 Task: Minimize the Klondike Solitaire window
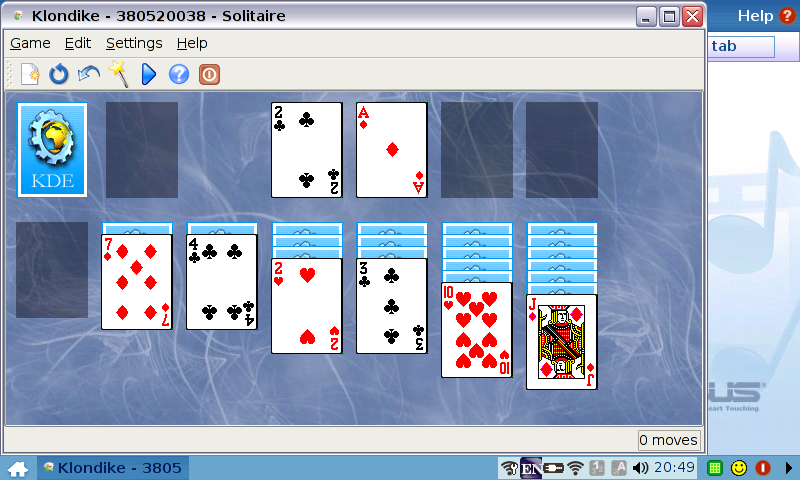(x=646, y=17)
